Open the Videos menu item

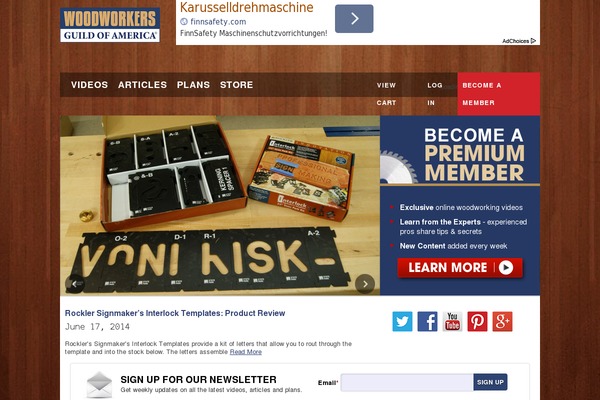tap(90, 85)
